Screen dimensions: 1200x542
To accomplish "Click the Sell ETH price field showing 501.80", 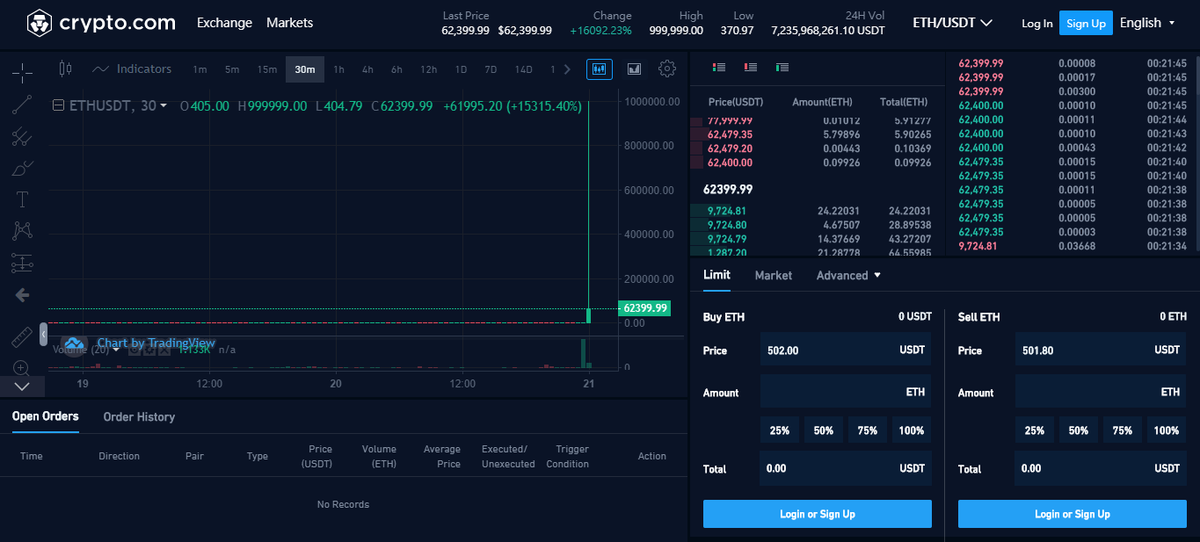I will [x=1101, y=351].
